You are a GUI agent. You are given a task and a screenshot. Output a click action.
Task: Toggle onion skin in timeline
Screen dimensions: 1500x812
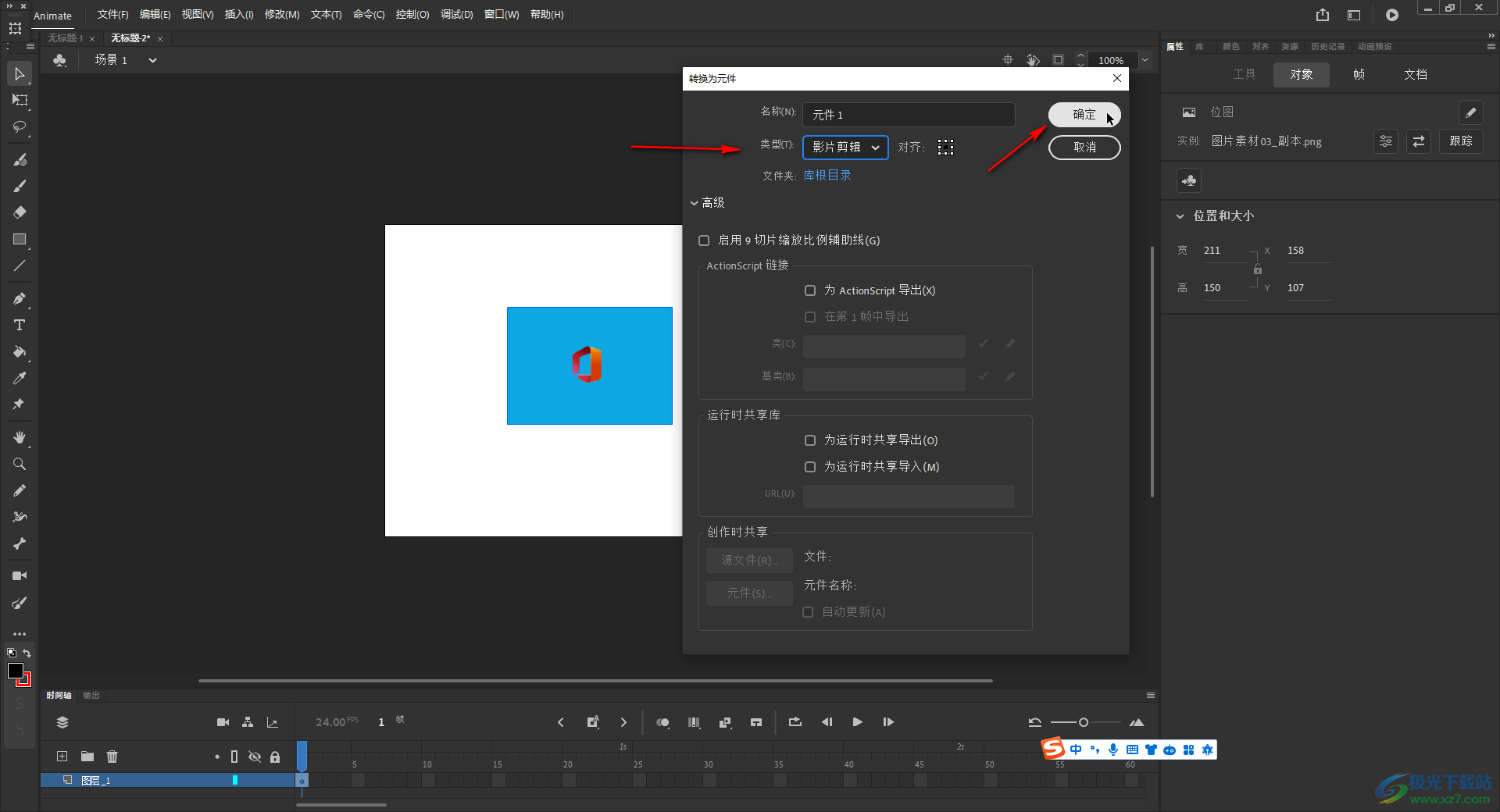[x=662, y=722]
